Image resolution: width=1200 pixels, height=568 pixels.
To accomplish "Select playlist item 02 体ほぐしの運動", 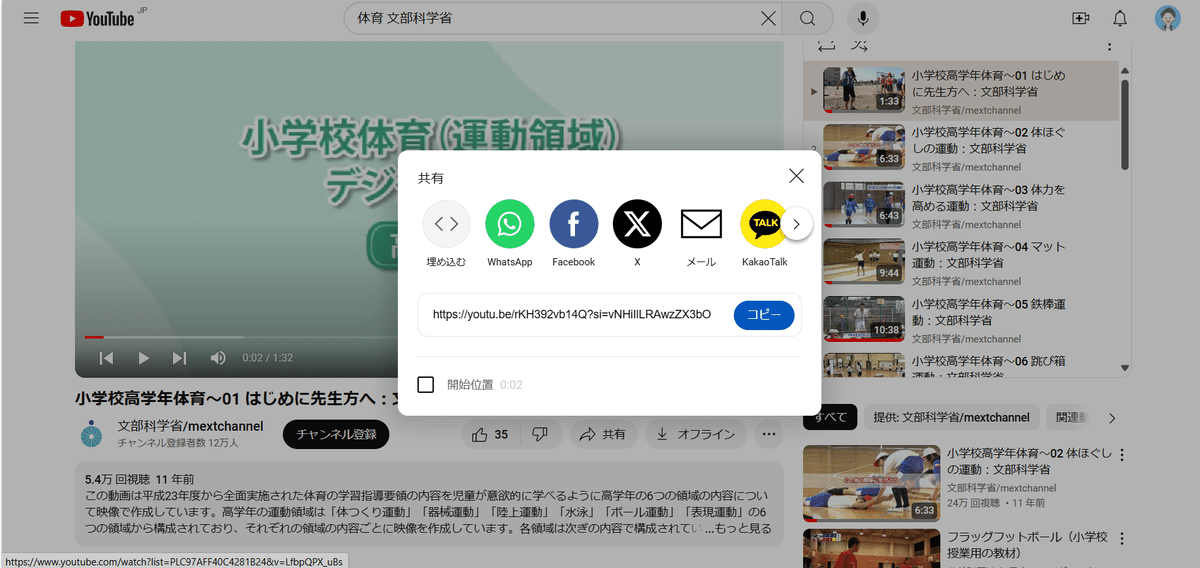I will 961,148.
